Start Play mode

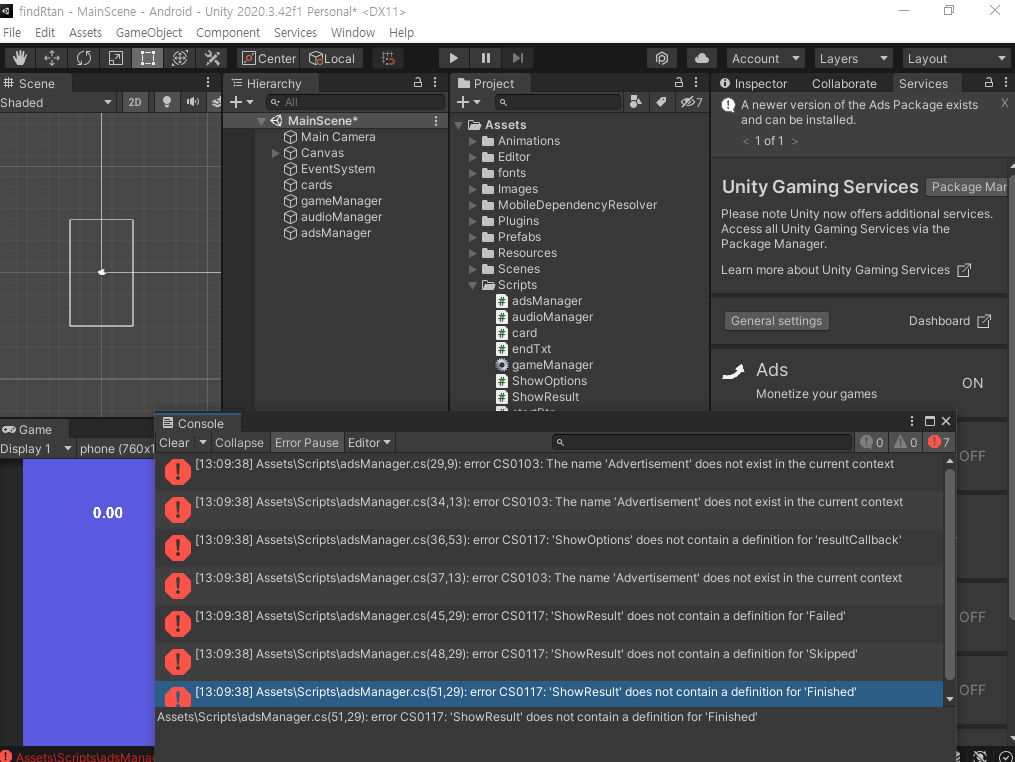(x=454, y=58)
